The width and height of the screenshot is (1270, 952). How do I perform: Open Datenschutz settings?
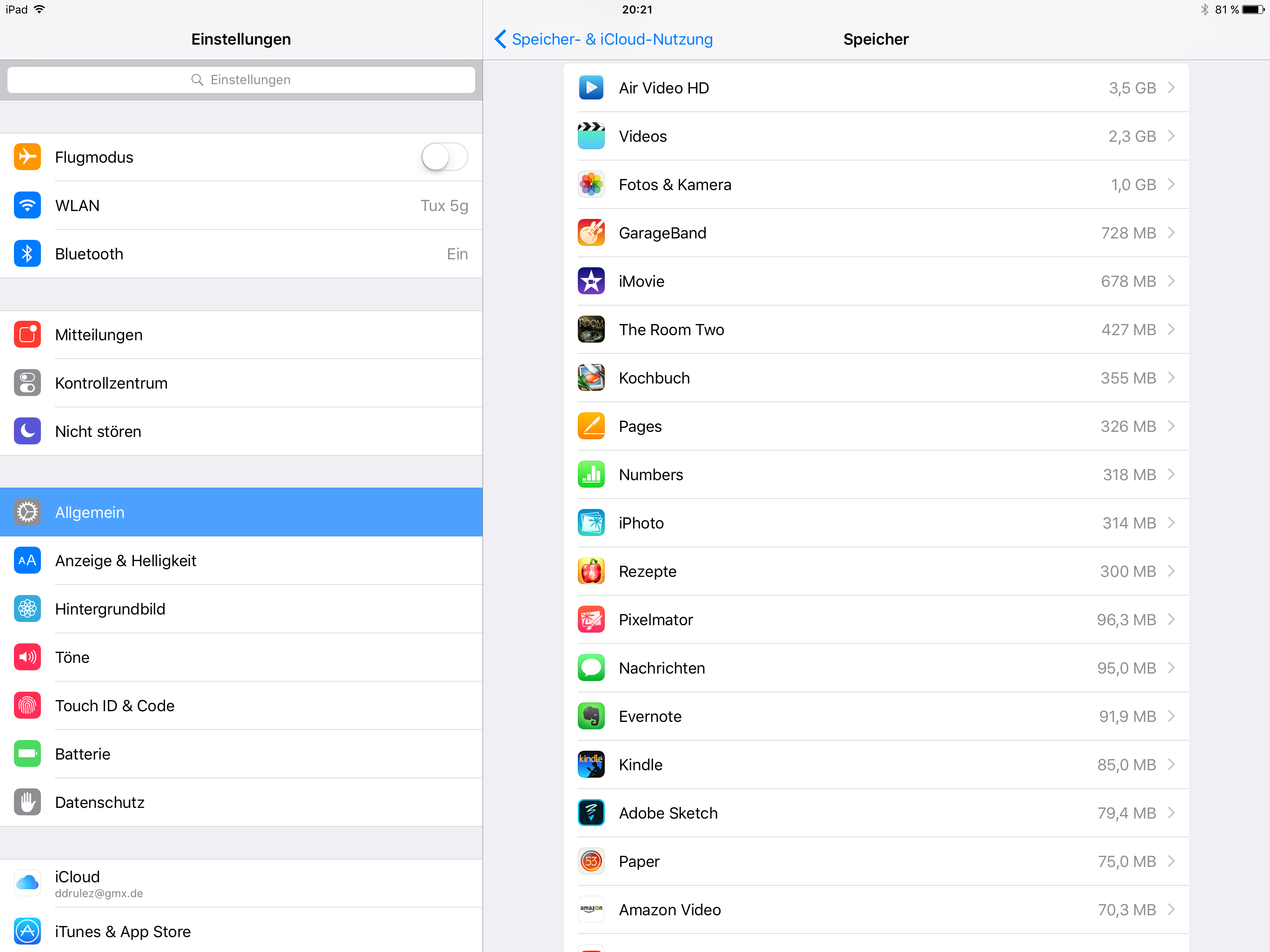[241, 802]
